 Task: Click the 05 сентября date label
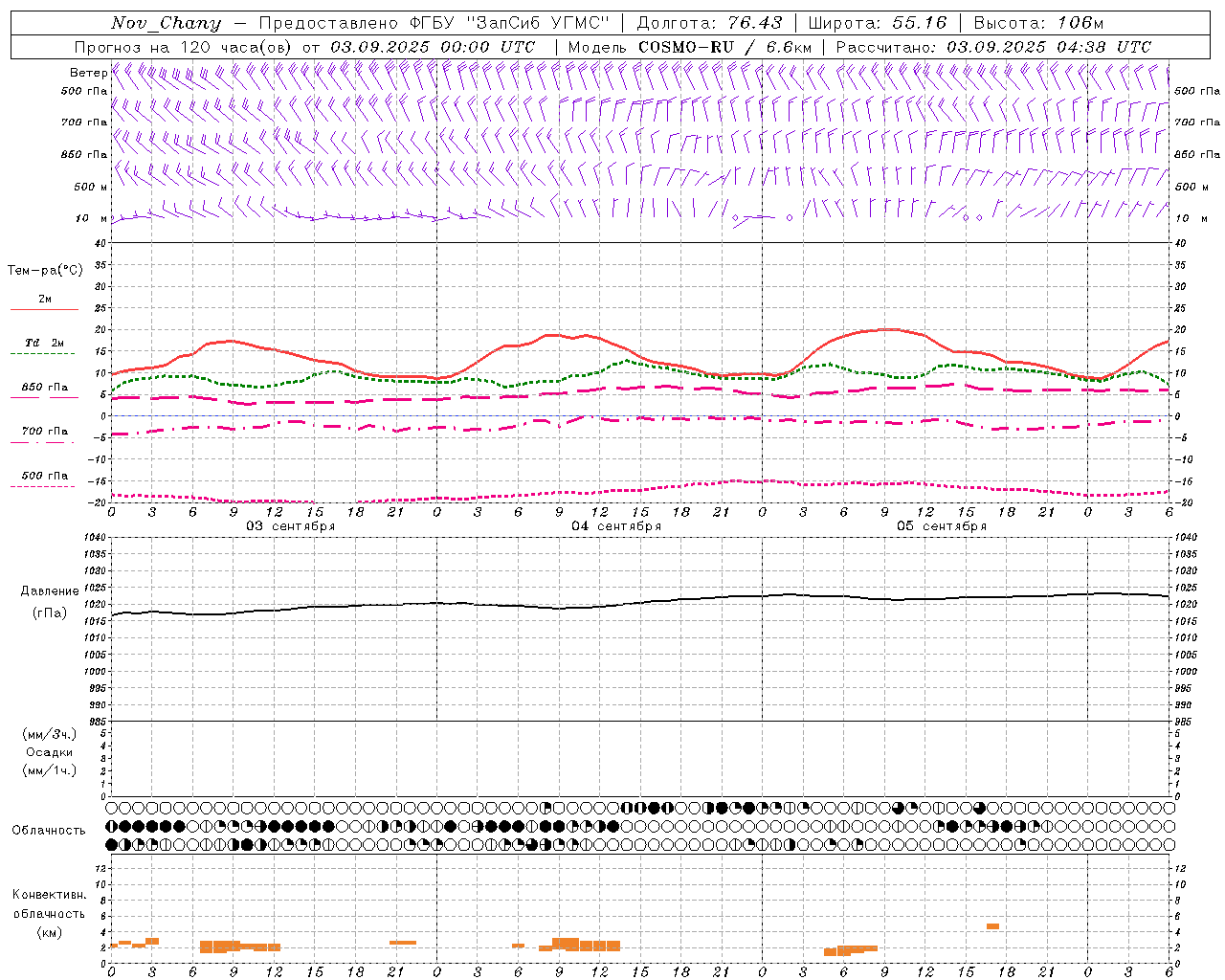942,526
